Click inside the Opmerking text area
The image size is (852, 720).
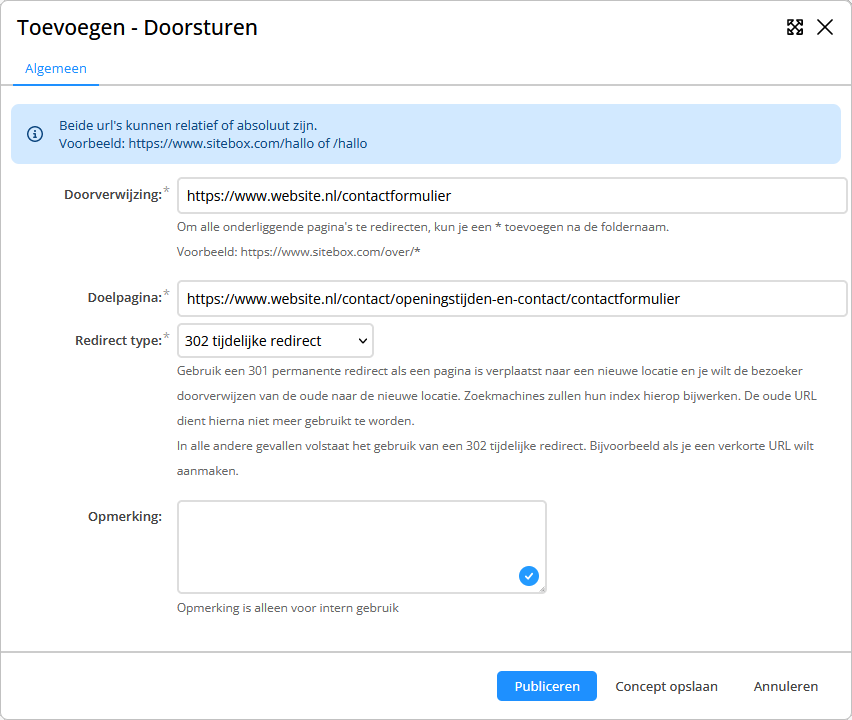[x=362, y=547]
